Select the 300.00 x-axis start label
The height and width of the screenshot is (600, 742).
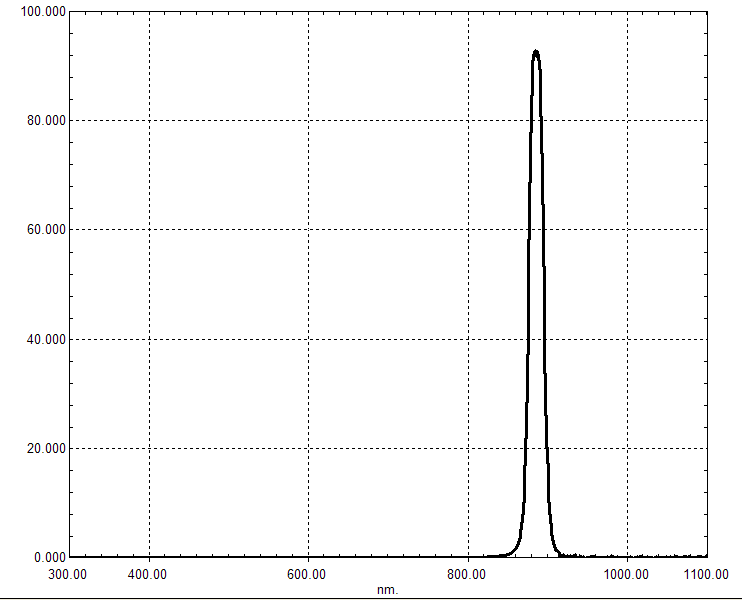68,574
